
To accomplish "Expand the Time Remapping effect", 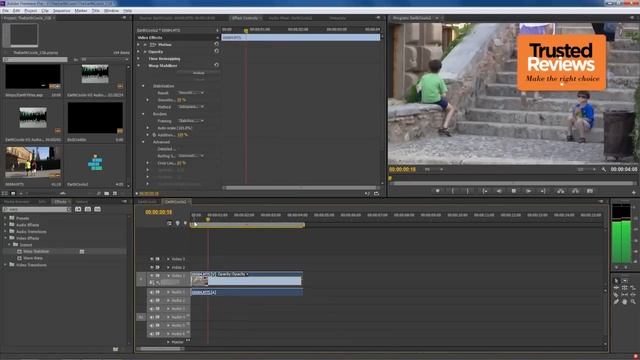I will [139, 59].
